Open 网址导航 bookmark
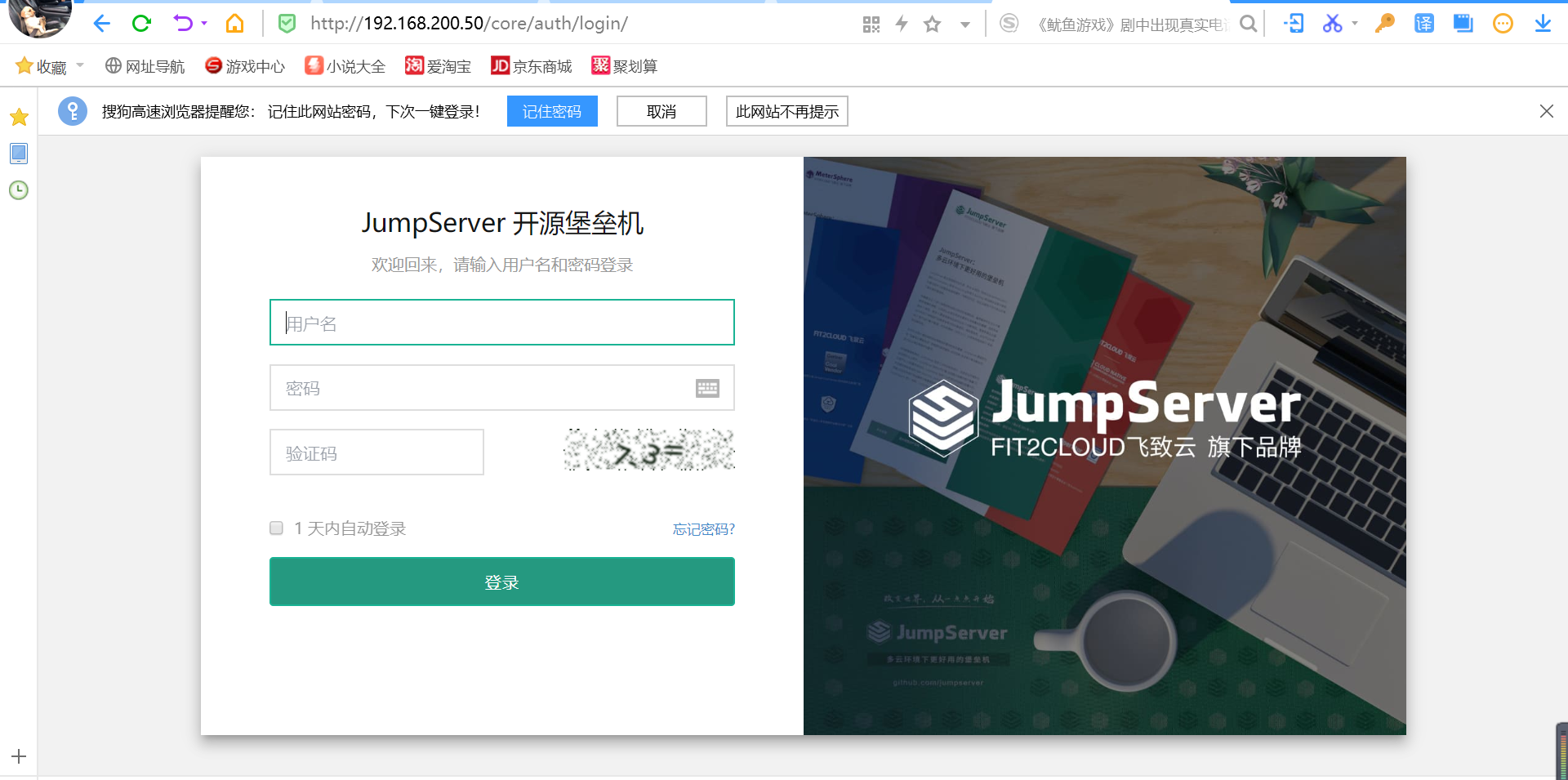Viewport: 1568px width, 780px height. (x=145, y=66)
